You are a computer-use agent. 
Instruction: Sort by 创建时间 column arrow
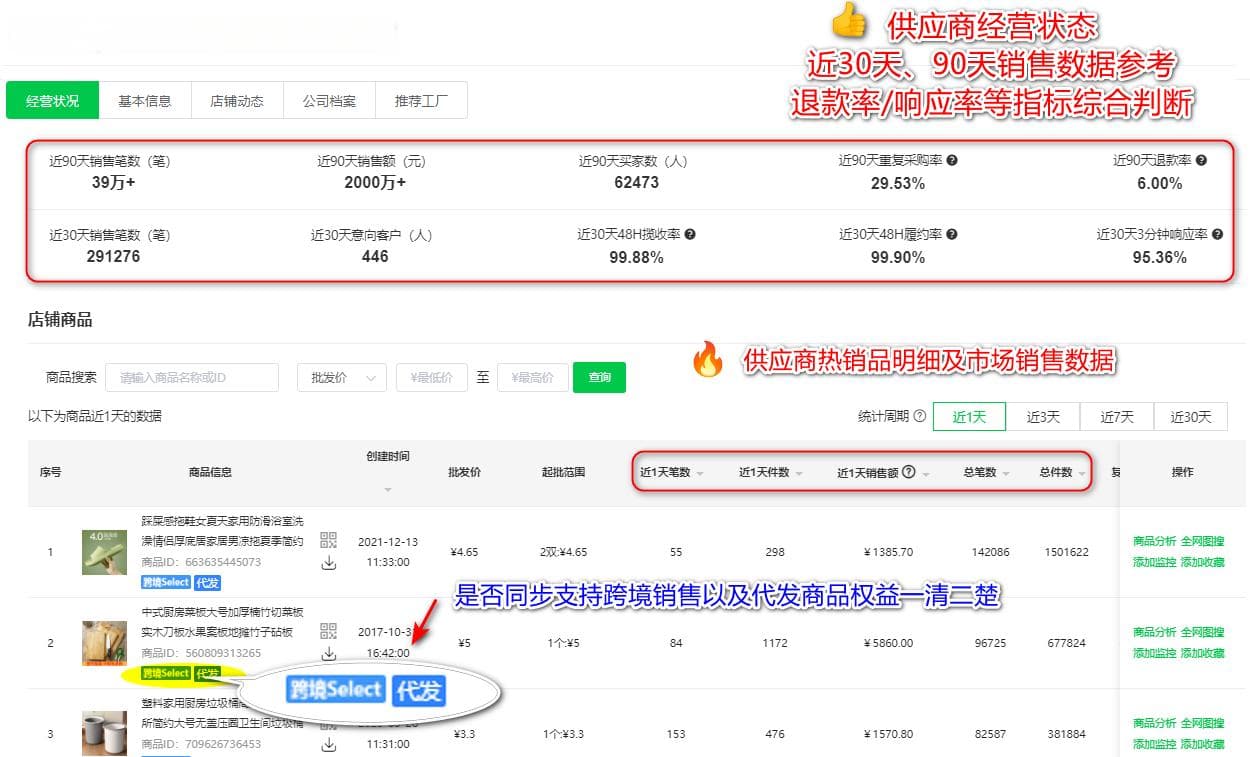387,489
